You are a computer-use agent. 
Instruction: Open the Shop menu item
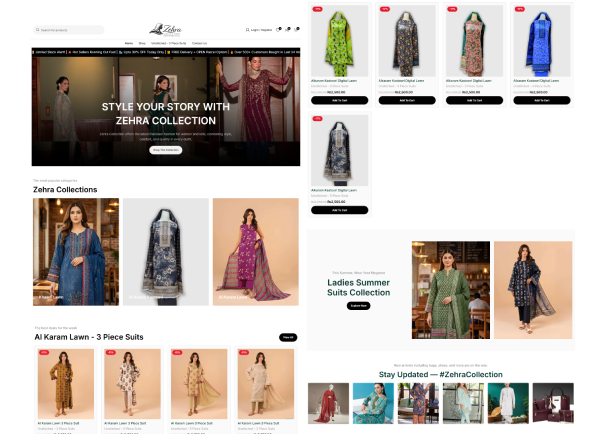pyautogui.click(x=142, y=43)
